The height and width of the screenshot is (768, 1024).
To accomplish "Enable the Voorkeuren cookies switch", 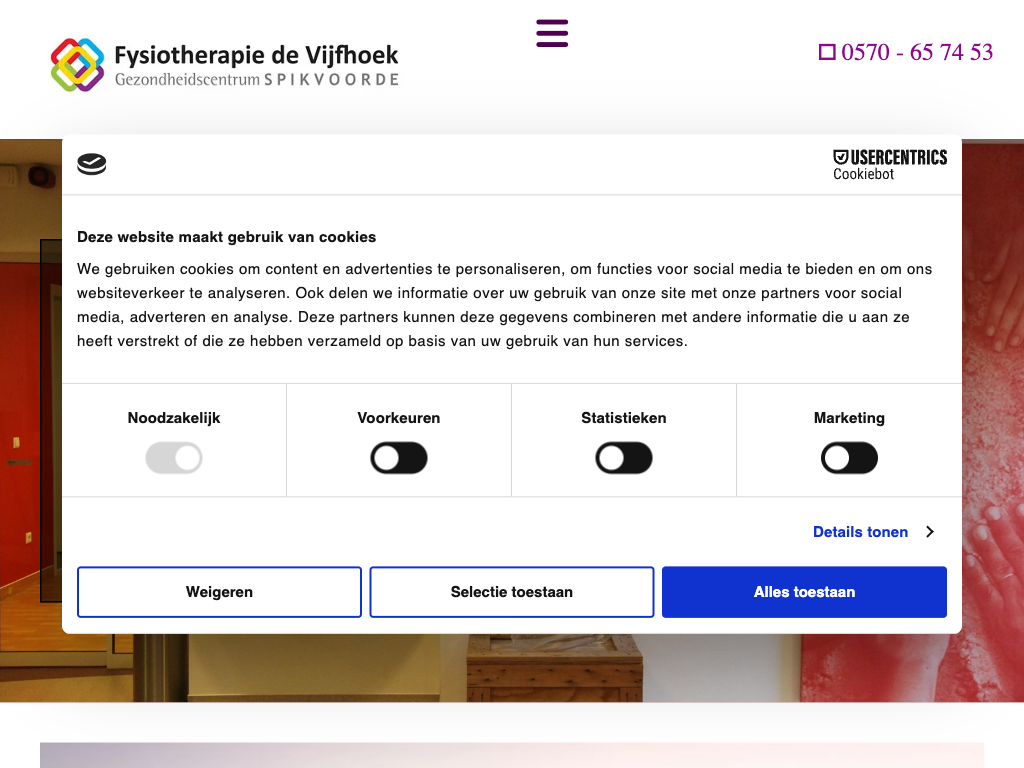I will (x=399, y=459).
